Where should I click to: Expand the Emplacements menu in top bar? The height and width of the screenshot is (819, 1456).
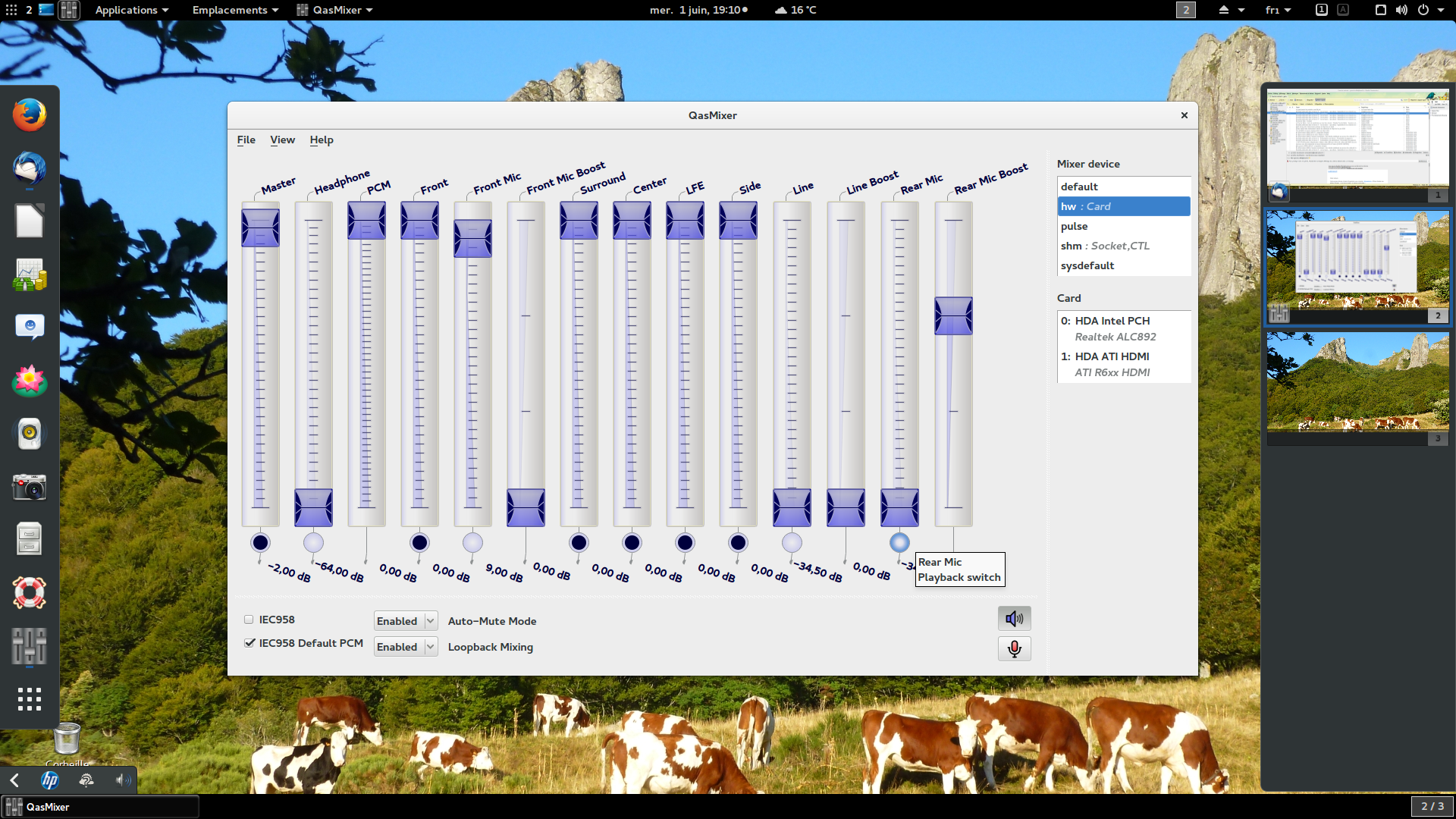click(235, 10)
